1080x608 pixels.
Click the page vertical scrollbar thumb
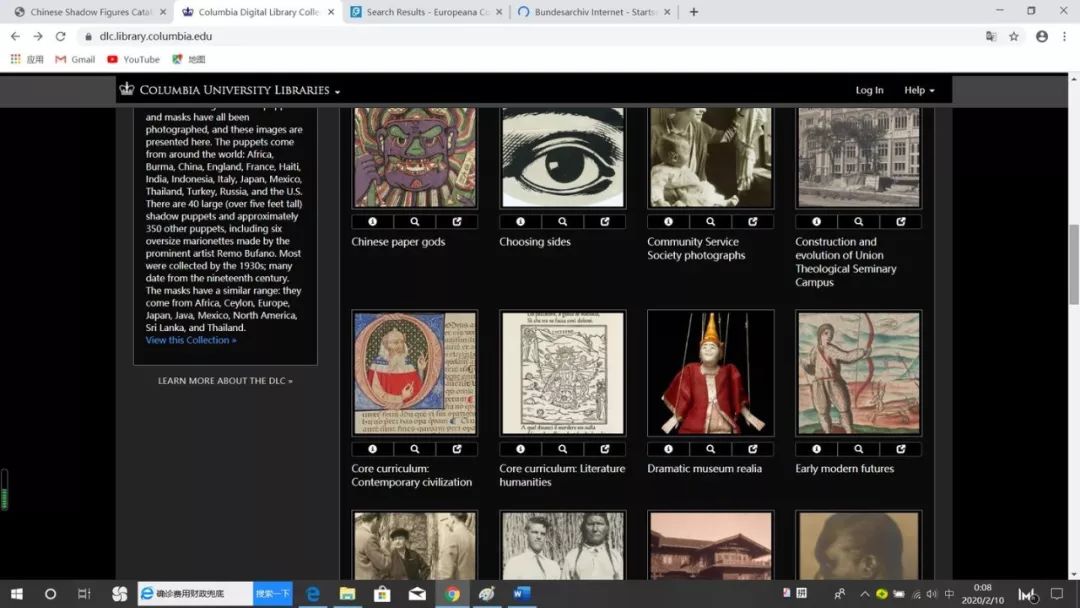(1073, 264)
